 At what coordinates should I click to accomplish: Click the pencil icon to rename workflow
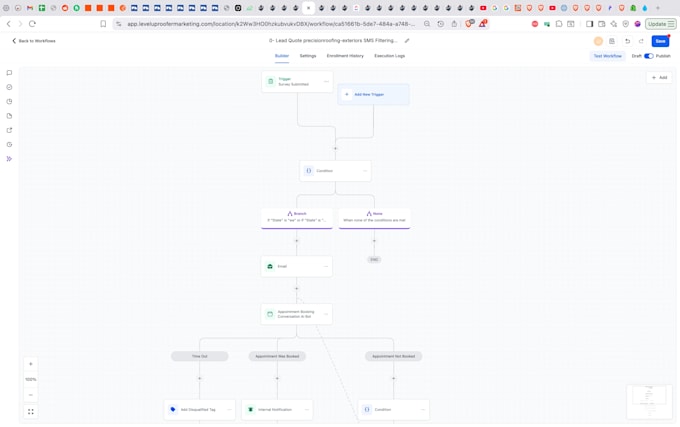tap(407, 41)
